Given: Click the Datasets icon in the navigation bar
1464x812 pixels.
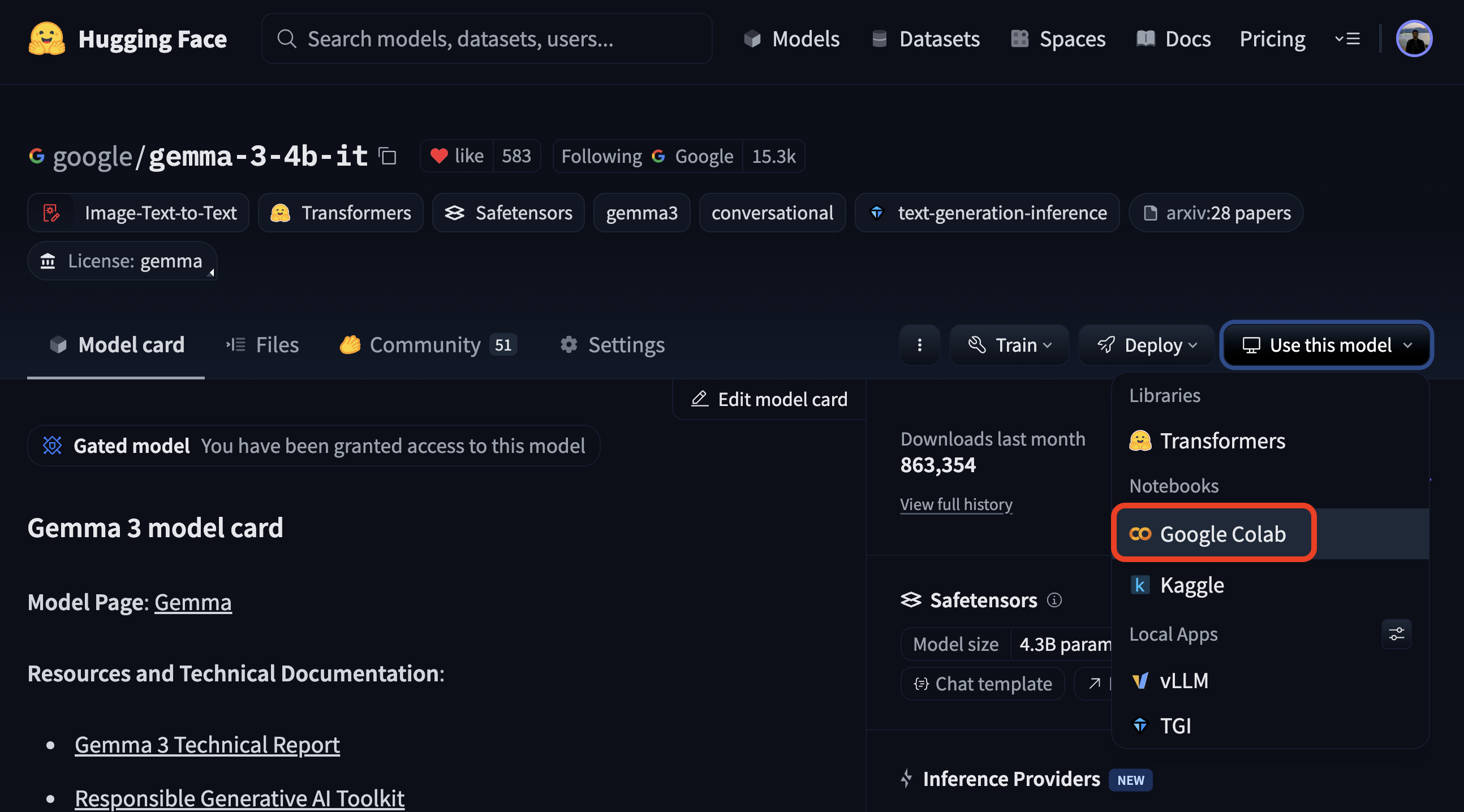Looking at the screenshot, I should (880, 38).
